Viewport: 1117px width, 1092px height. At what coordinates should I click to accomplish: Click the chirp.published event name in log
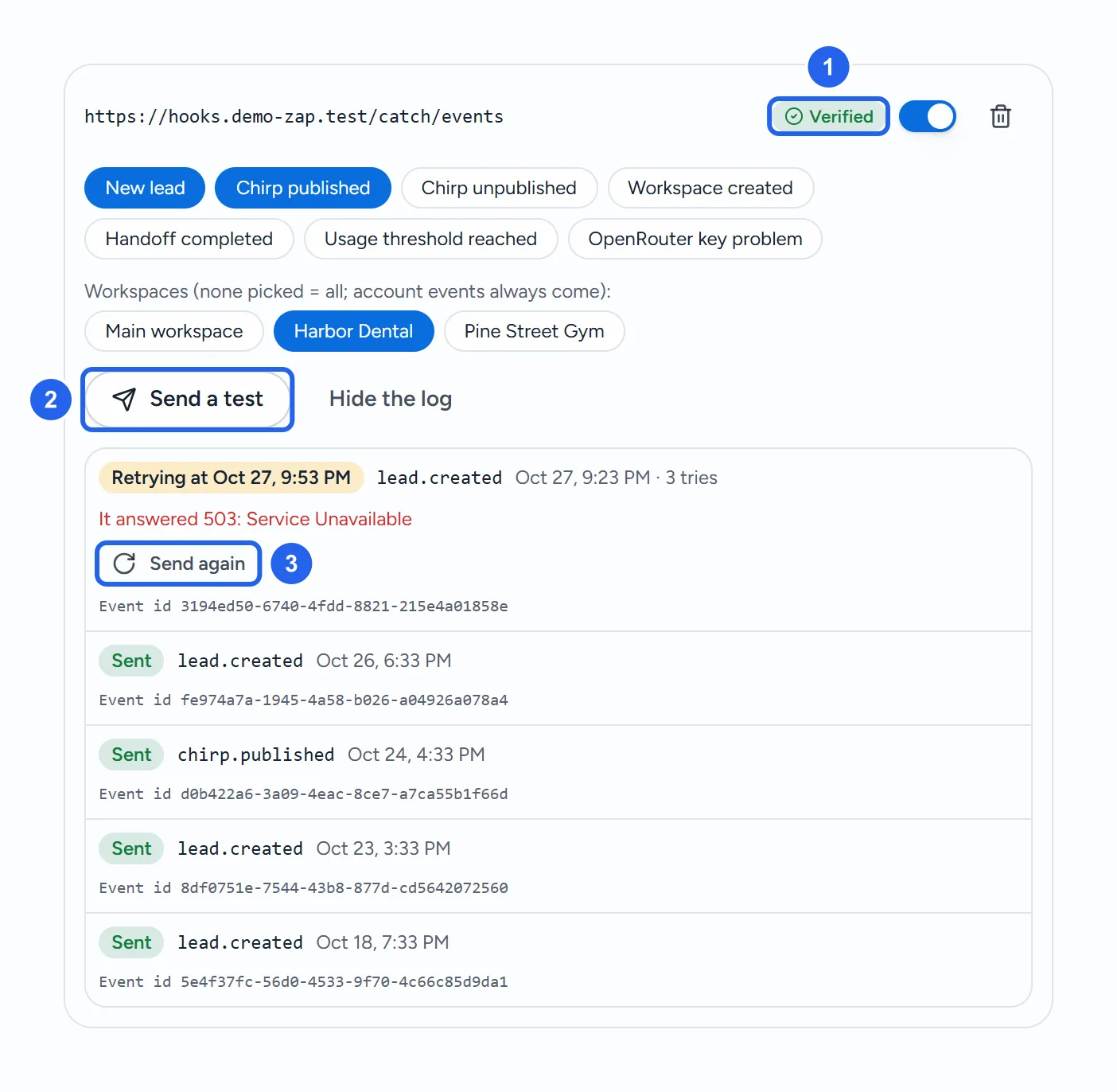[255, 755]
